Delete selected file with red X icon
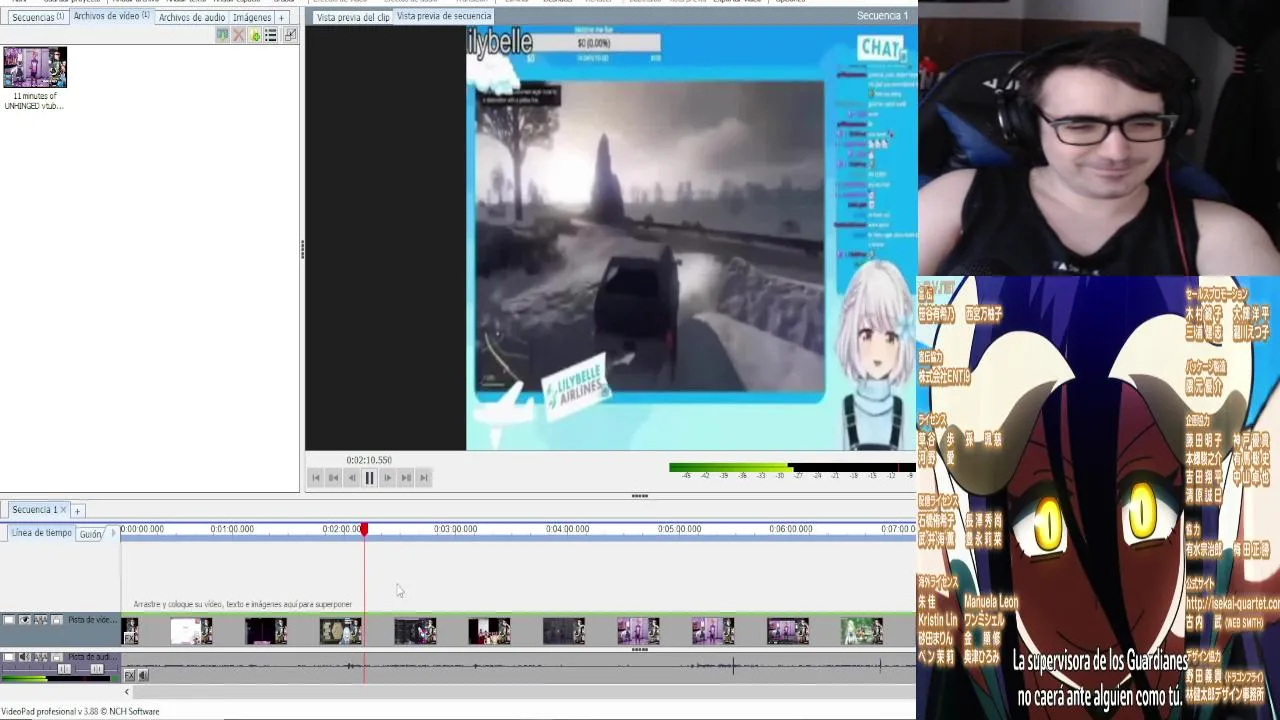Viewport: 1280px width, 720px height. point(238,35)
